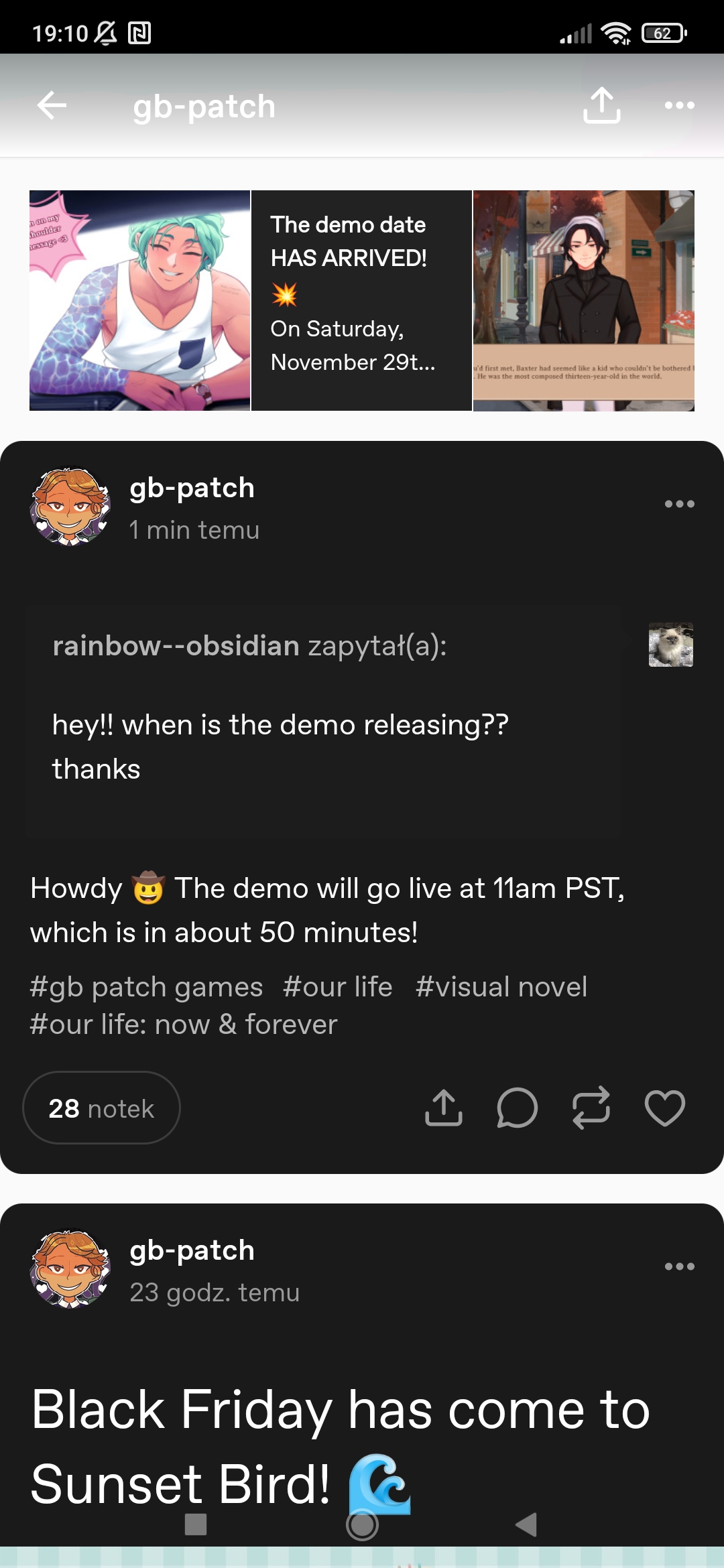Open the 28 notek notes button

click(x=101, y=1108)
